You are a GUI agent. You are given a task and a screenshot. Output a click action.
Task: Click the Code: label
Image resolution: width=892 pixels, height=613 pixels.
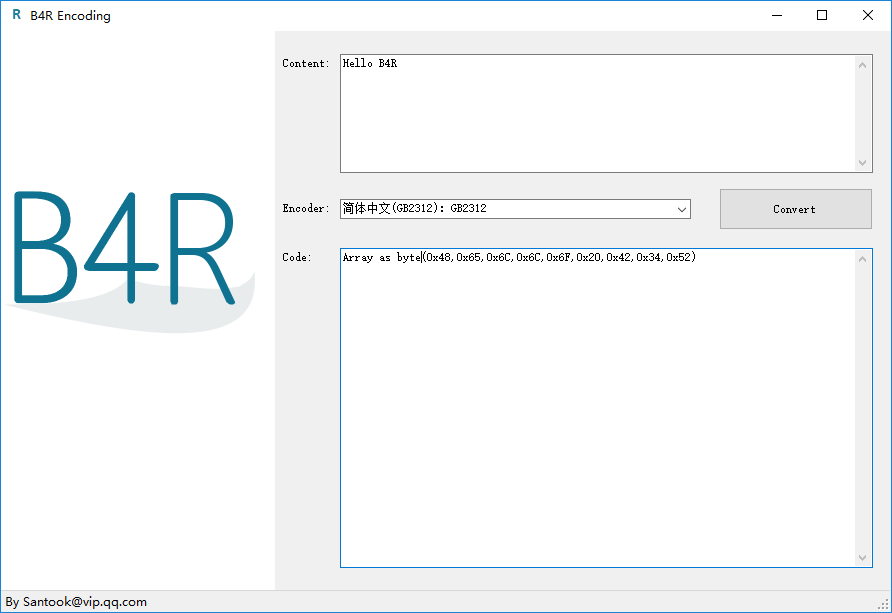tap(297, 257)
